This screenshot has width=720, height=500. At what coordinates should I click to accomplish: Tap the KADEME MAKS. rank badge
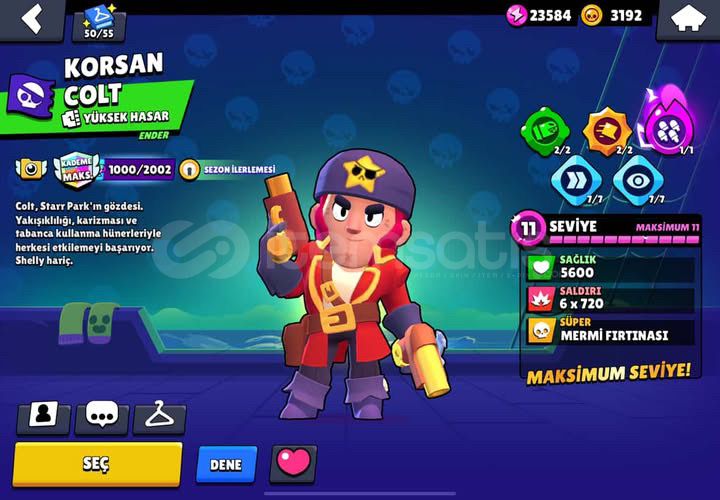76,169
